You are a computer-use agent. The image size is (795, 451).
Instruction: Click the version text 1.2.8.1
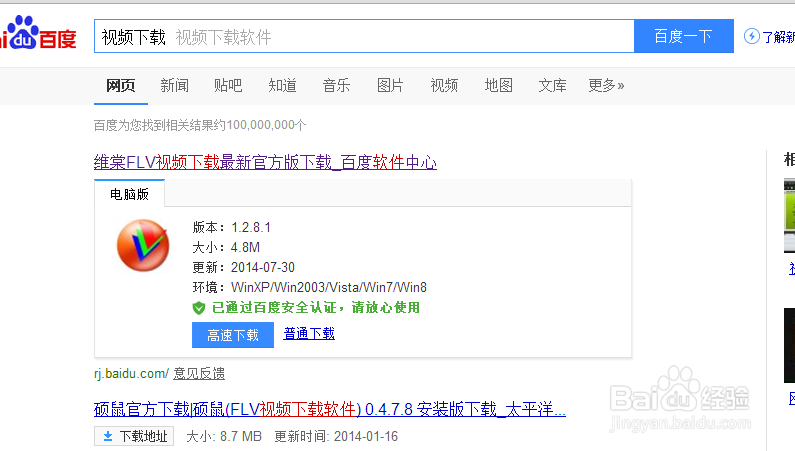(251, 228)
